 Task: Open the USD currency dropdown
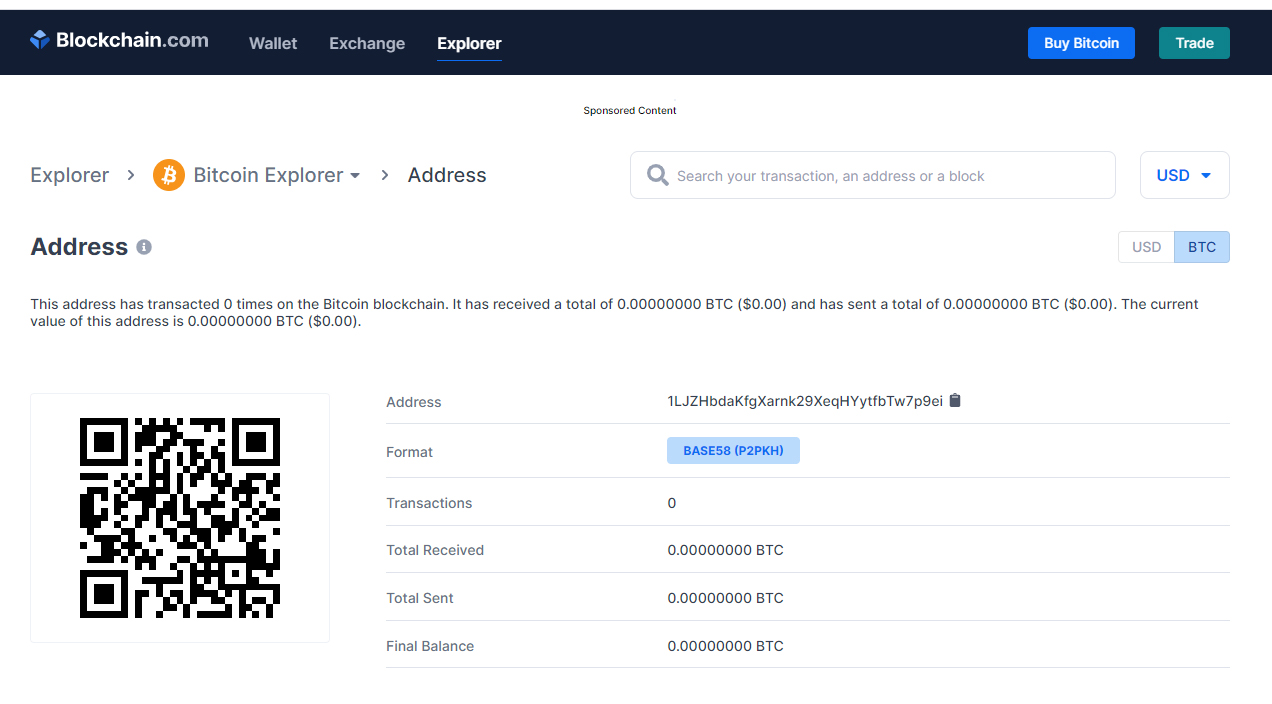pyautogui.click(x=1185, y=175)
